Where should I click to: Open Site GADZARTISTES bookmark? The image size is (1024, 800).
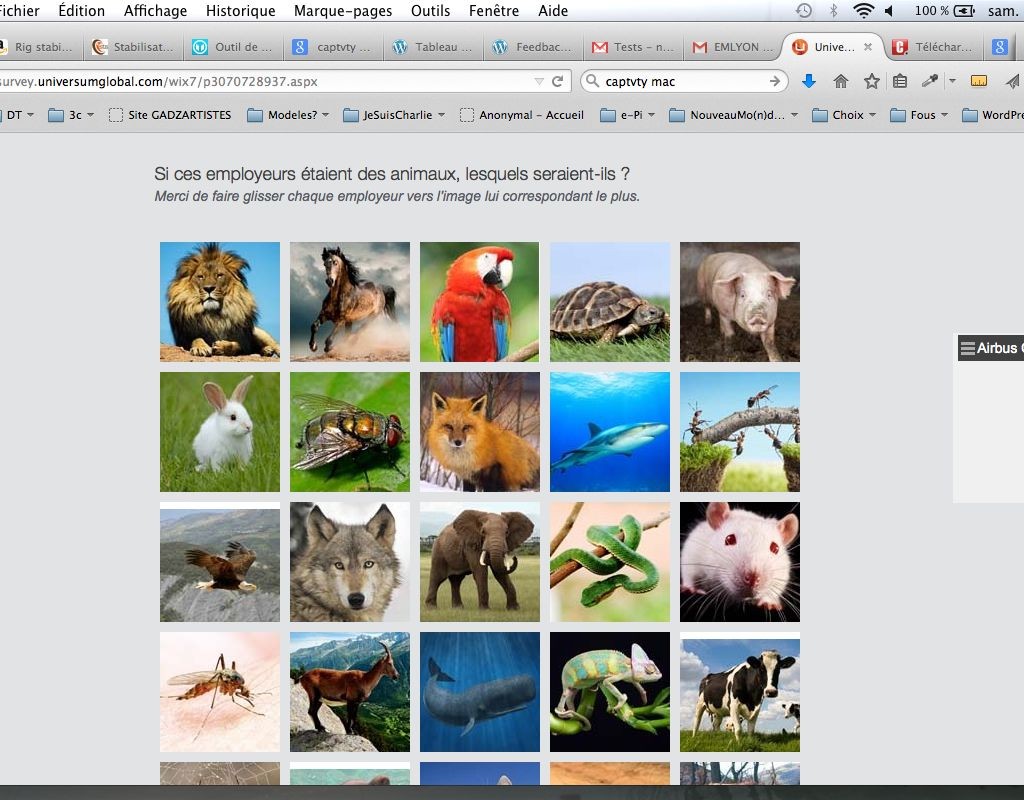click(x=170, y=115)
